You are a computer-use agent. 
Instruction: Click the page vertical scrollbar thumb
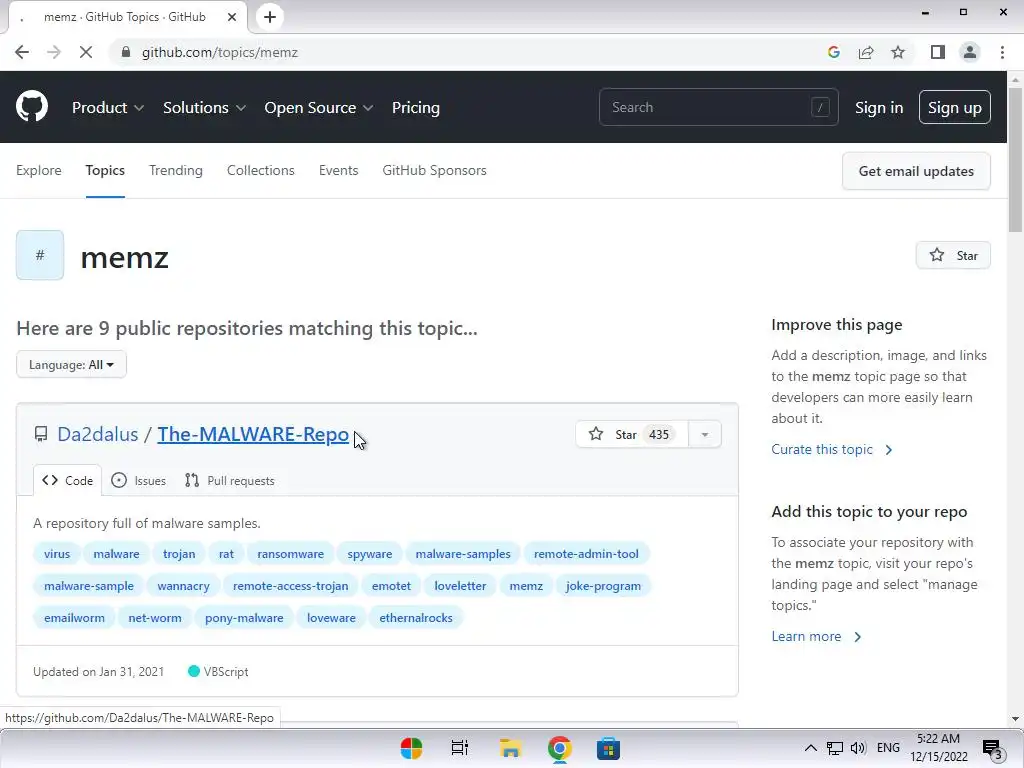pos(1015,160)
